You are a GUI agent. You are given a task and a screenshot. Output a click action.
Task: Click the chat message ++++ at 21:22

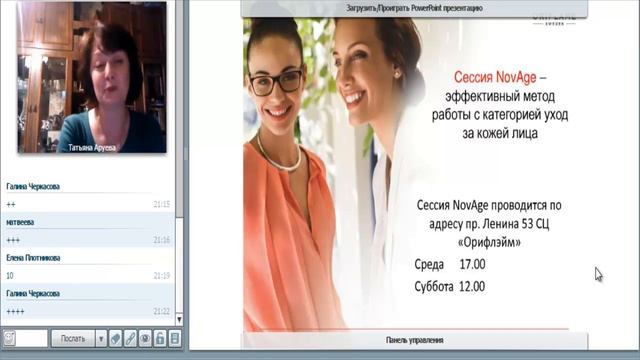coord(16,312)
